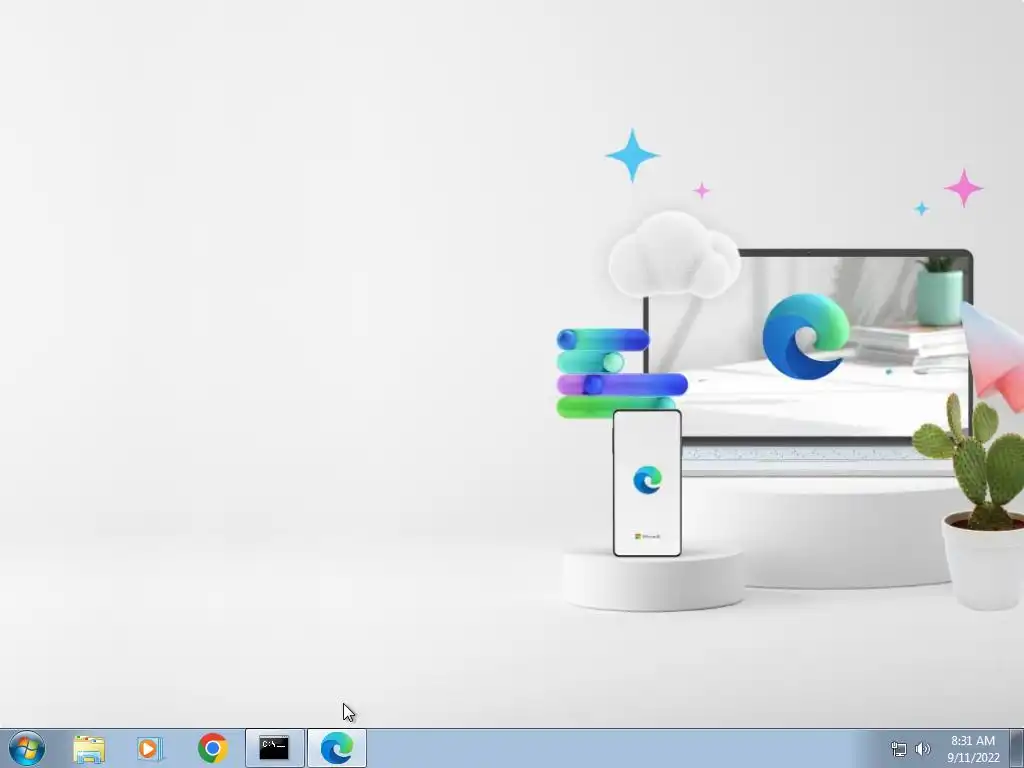Open the volume speaker tray icon
Screen dimensions: 1024x768
(923, 749)
